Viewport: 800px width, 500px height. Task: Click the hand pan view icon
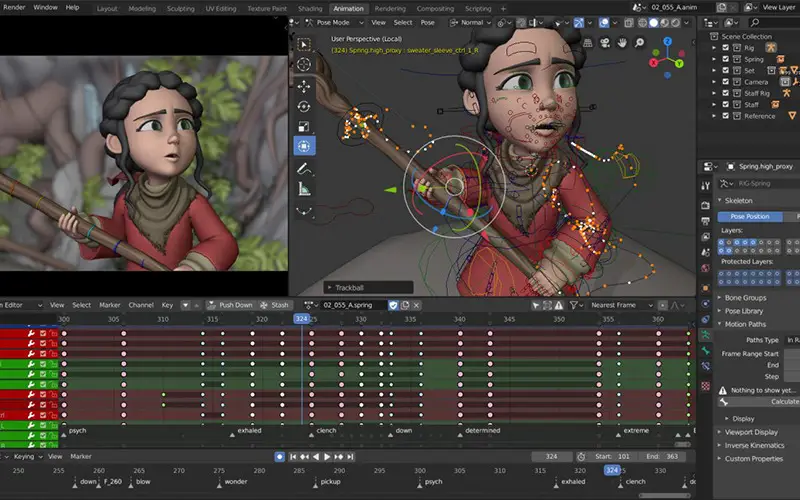(622, 43)
